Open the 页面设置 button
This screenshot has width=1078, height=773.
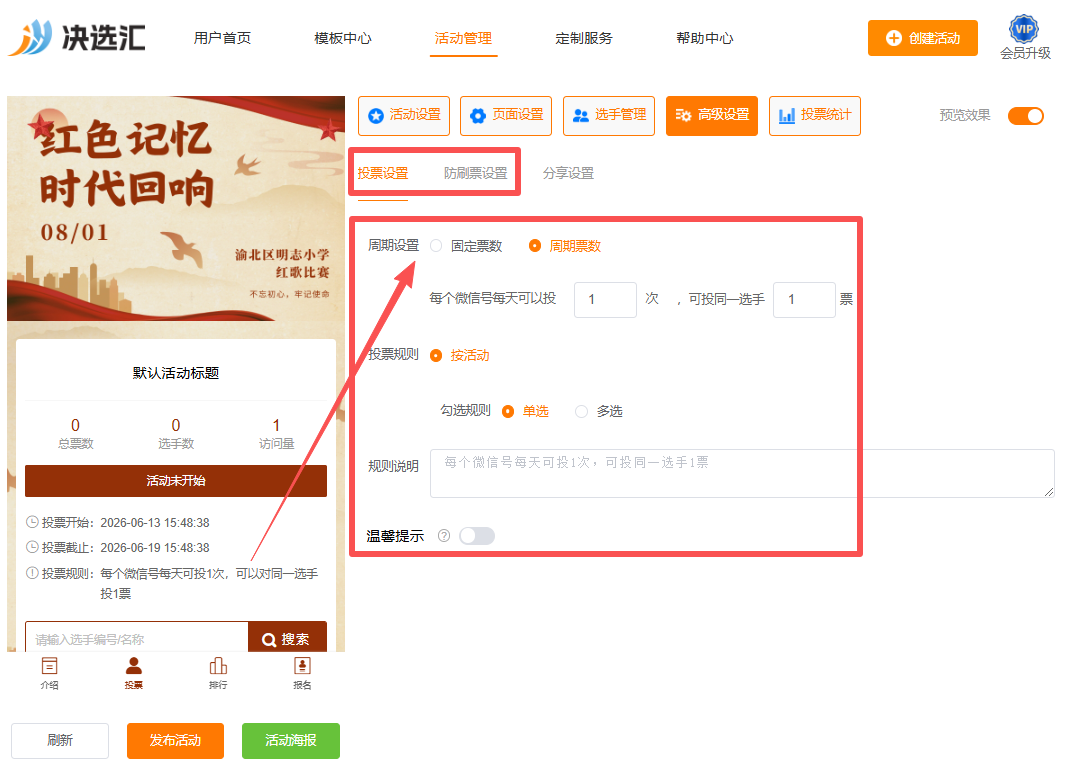point(506,116)
